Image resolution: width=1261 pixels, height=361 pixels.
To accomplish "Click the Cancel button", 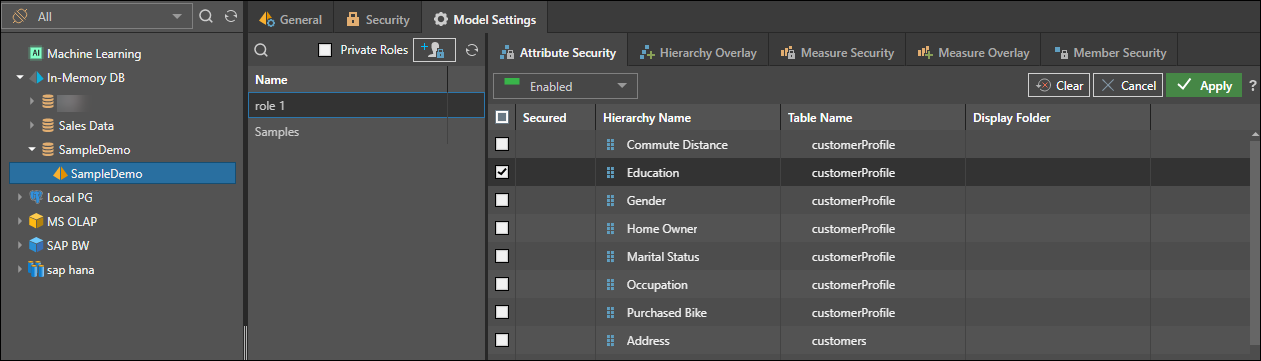I will coord(1128,86).
